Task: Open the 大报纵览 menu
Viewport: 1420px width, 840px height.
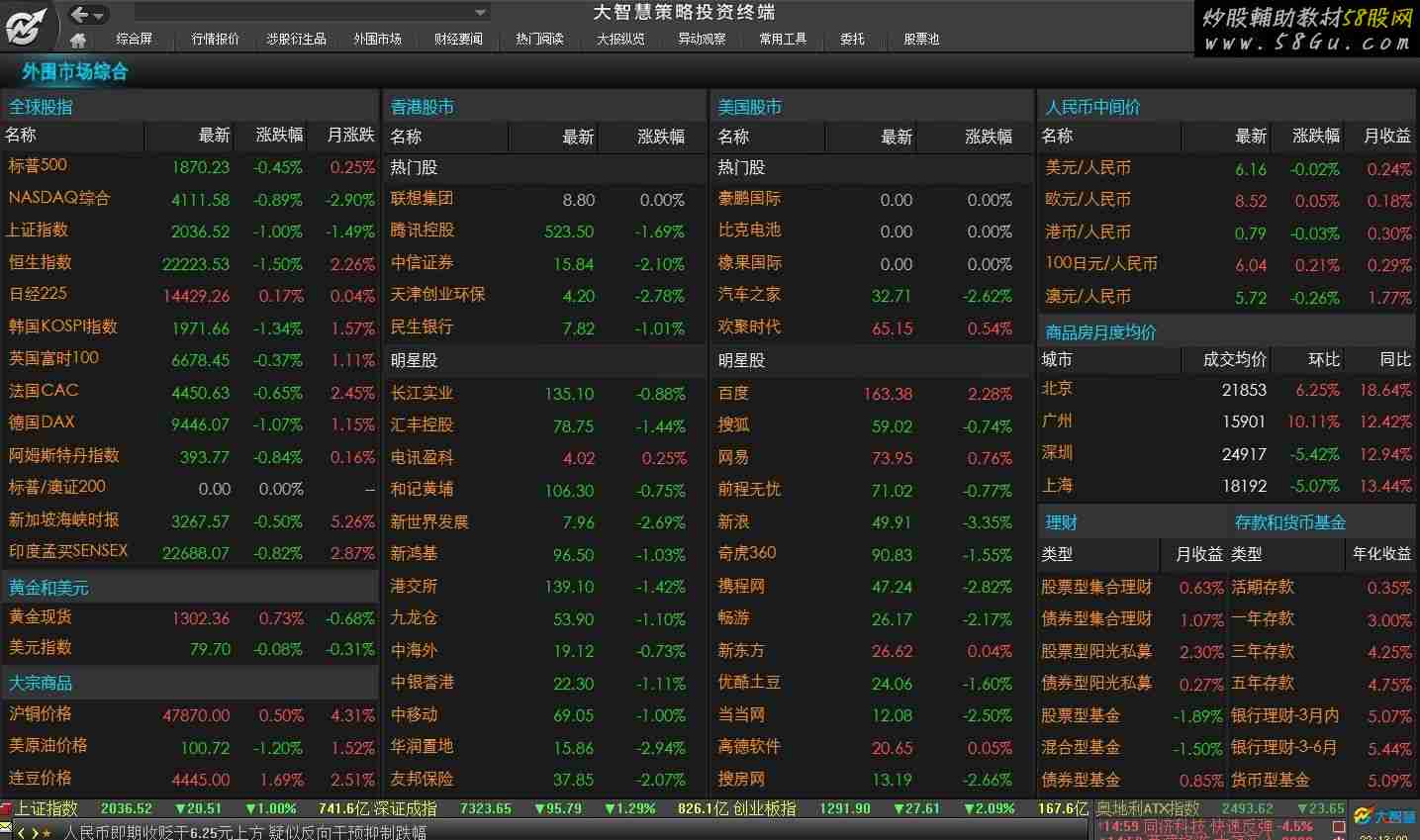Action: [620, 39]
